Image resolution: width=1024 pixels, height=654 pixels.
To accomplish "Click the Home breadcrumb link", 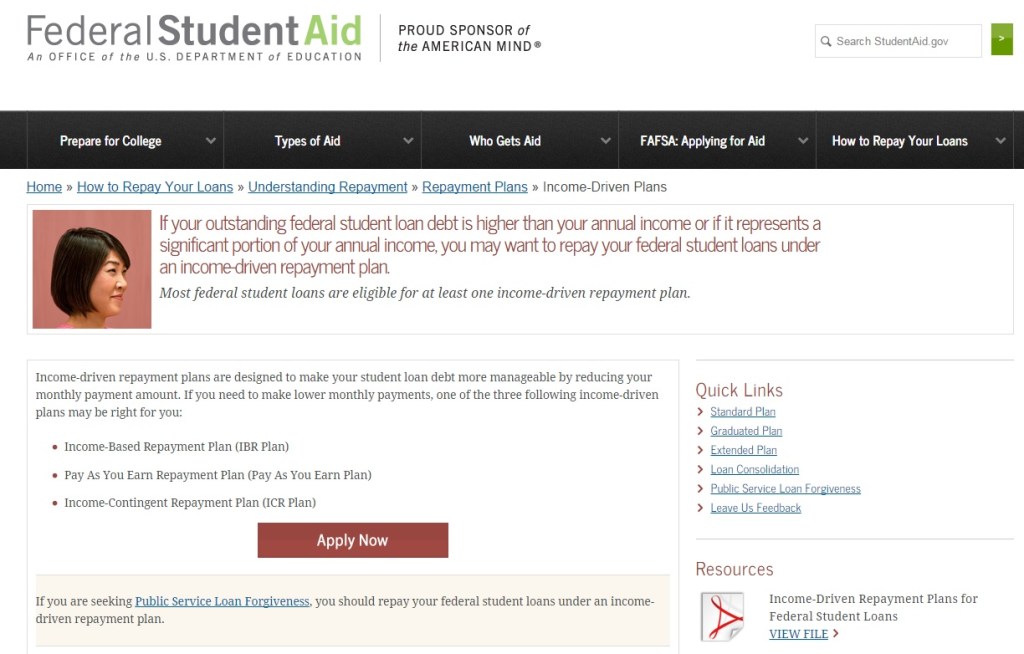I will point(44,186).
